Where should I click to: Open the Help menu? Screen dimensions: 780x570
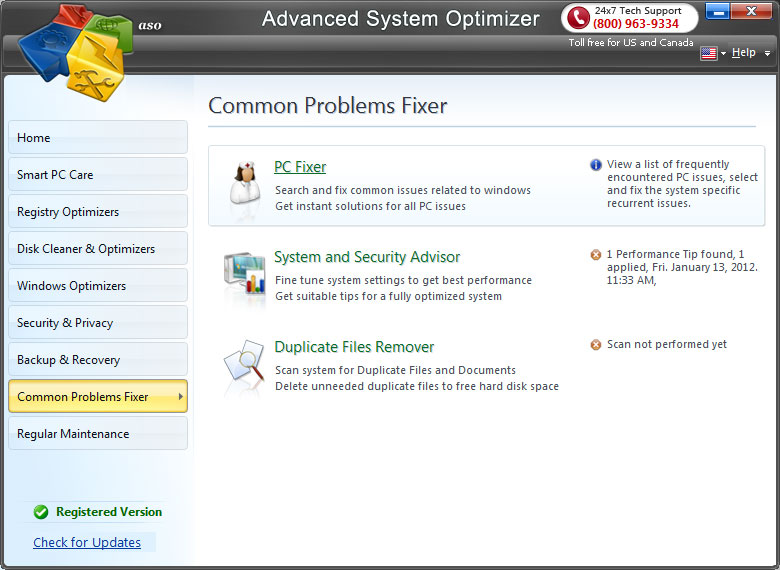click(x=743, y=52)
